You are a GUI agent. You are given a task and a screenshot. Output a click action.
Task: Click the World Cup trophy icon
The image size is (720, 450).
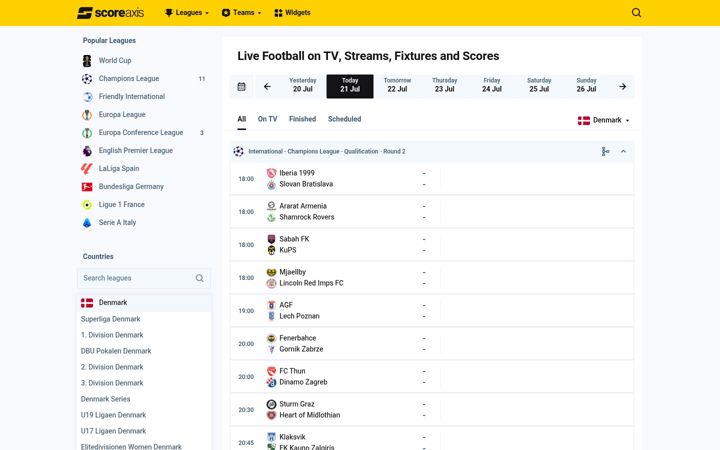click(87, 60)
